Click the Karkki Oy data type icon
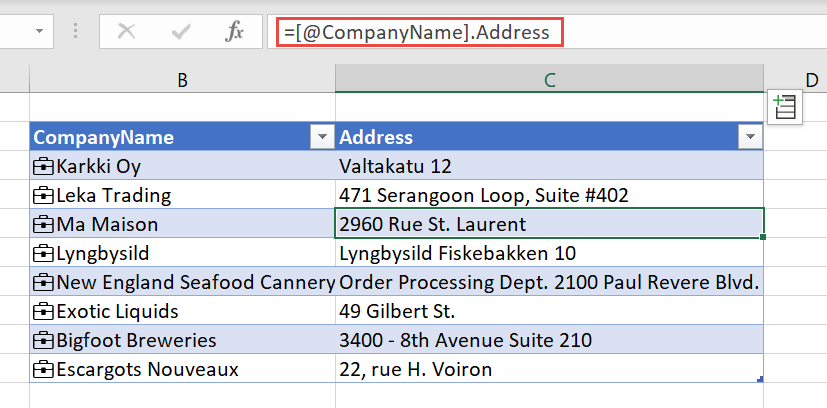Image resolution: width=827 pixels, height=408 pixels. 44,166
